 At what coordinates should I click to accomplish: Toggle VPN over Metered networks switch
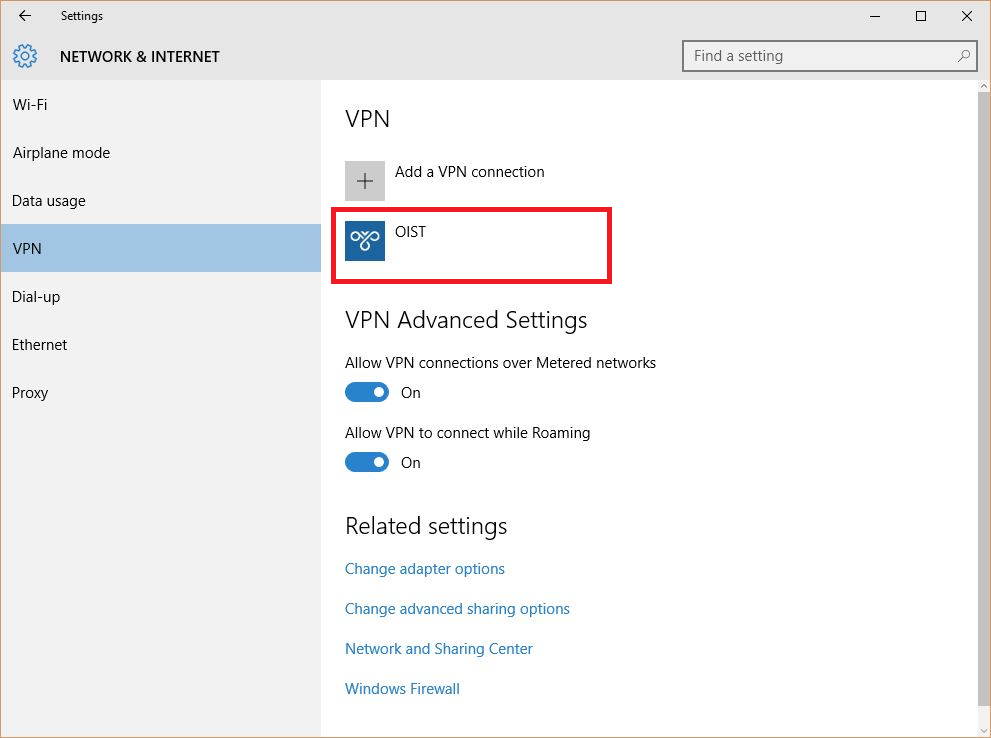(x=367, y=393)
